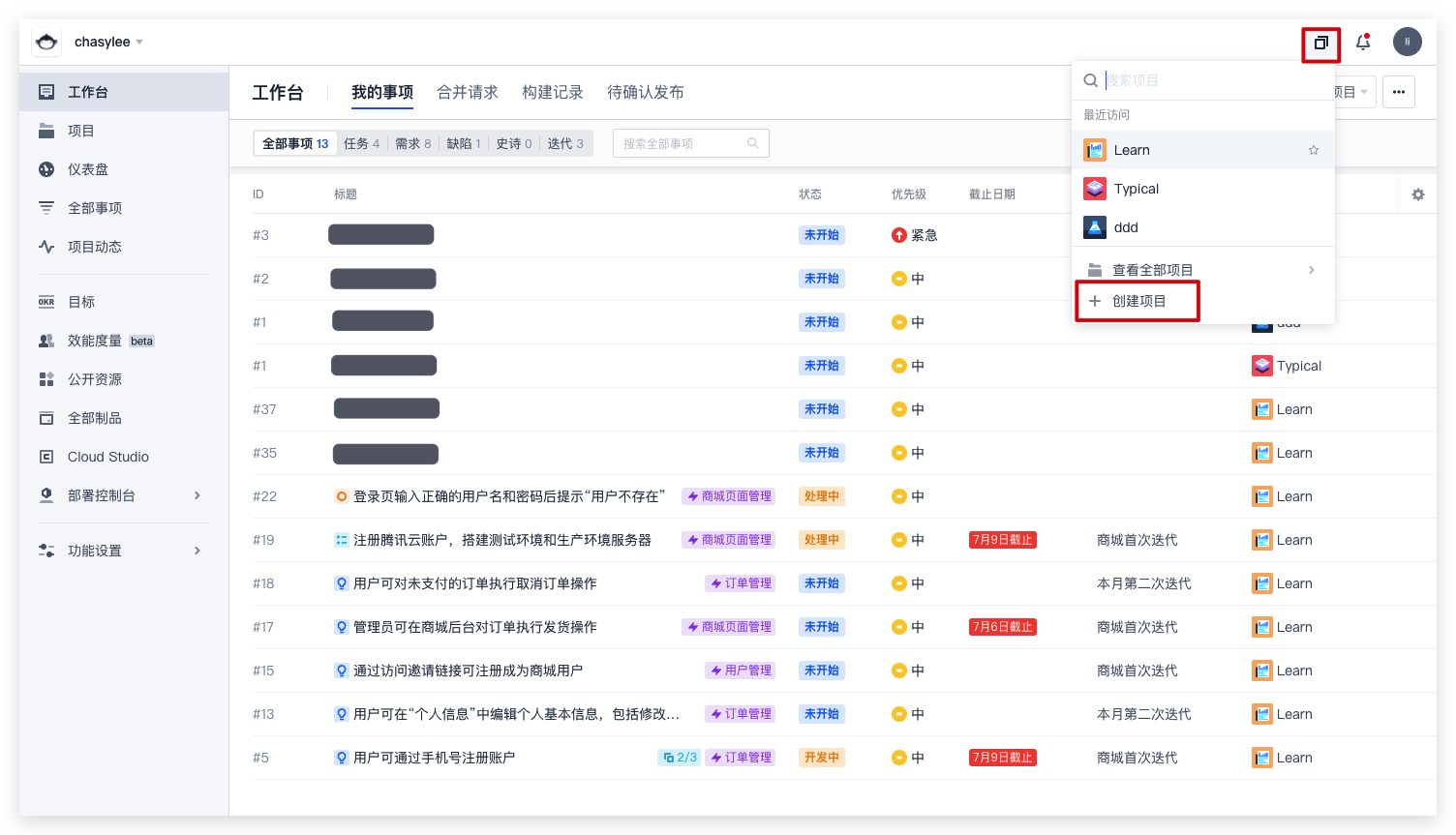Open 项目动态 activity in the sidebar
Image resolution: width=1456 pixels, height=835 pixels.
[94, 247]
